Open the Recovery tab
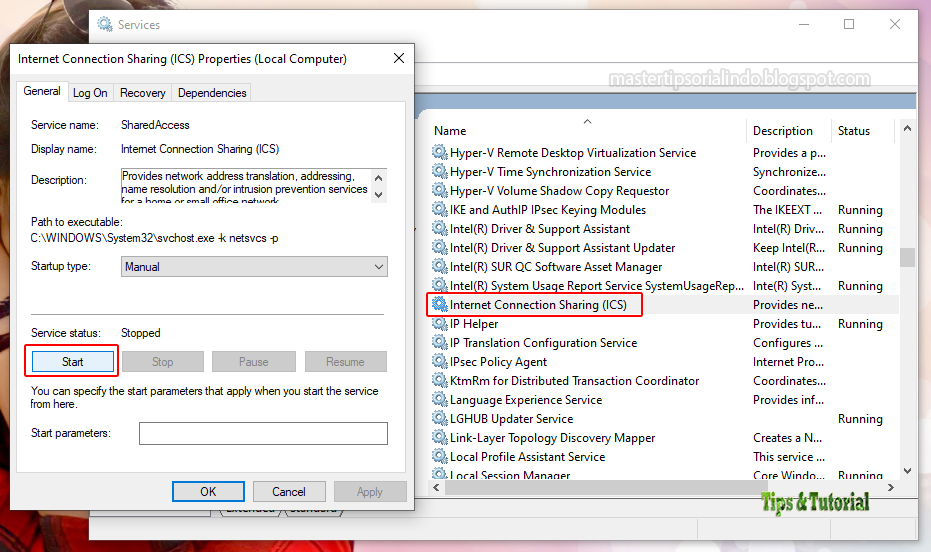The height and width of the screenshot is (552, 931). click(x=142, y=93)
